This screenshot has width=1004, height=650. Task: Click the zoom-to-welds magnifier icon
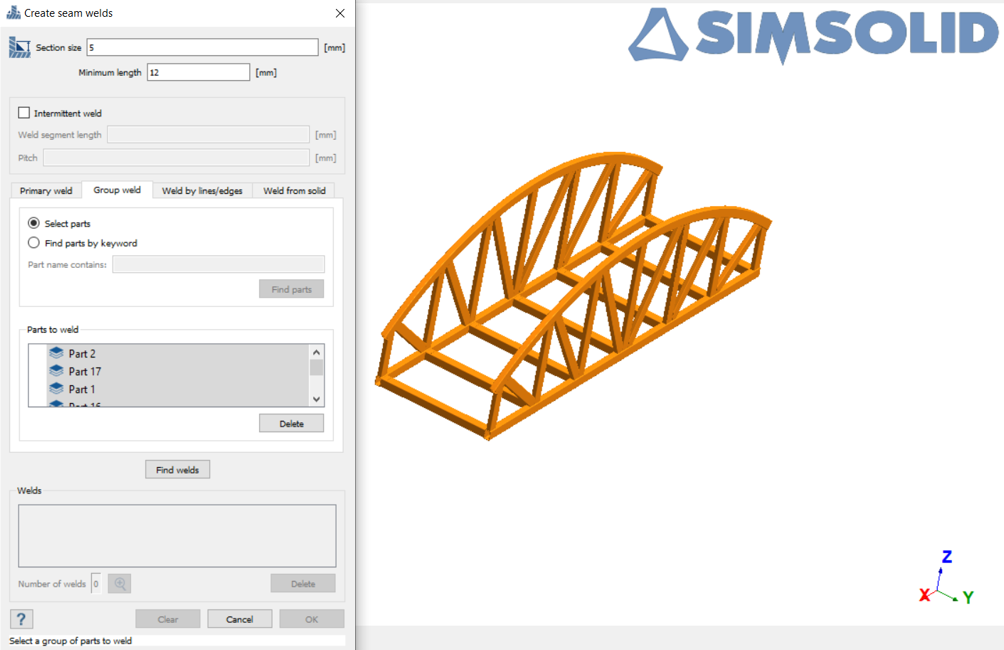120,584
